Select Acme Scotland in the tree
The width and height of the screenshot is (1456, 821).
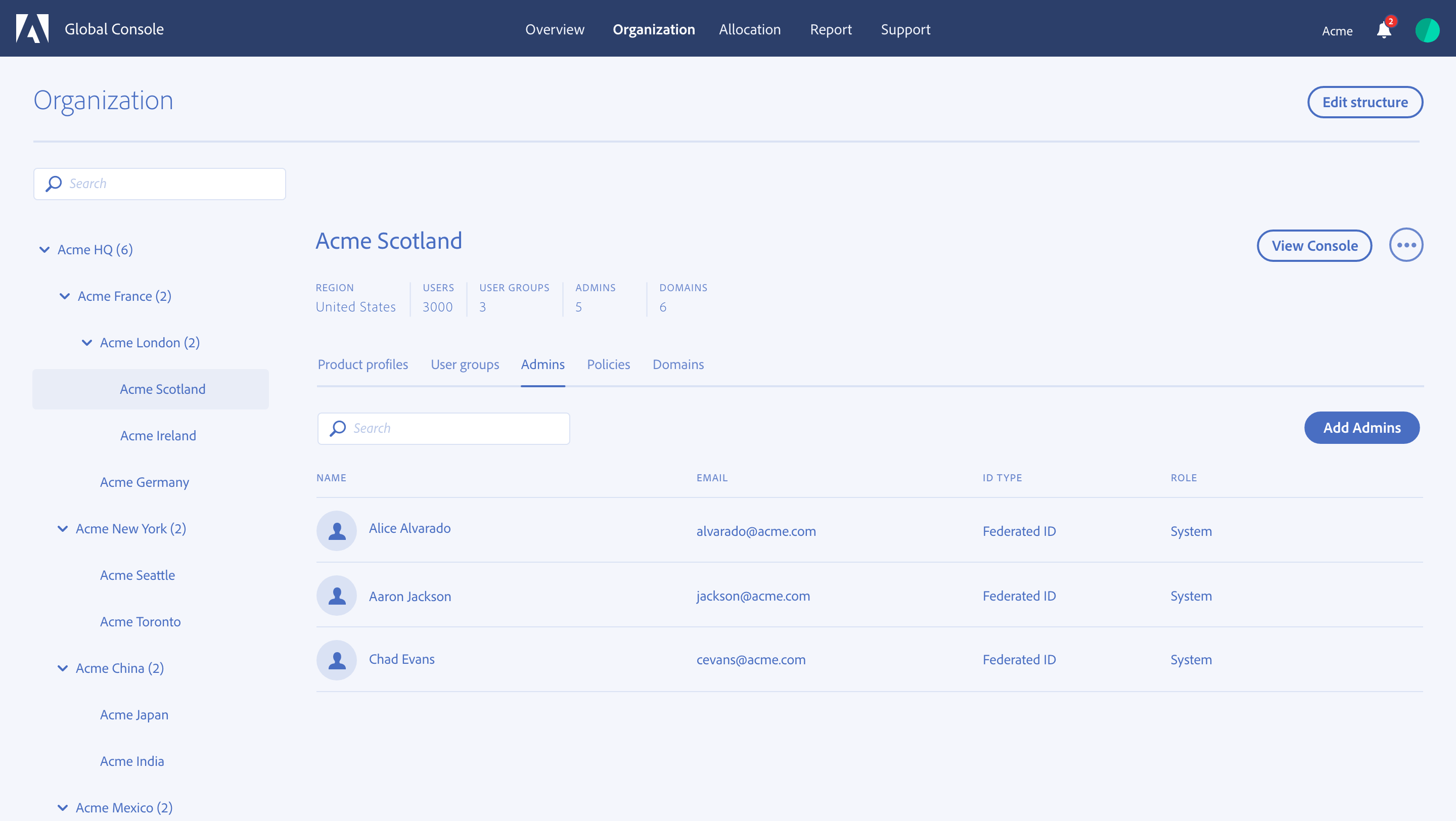pyautogui.click(x=150, y=389)
